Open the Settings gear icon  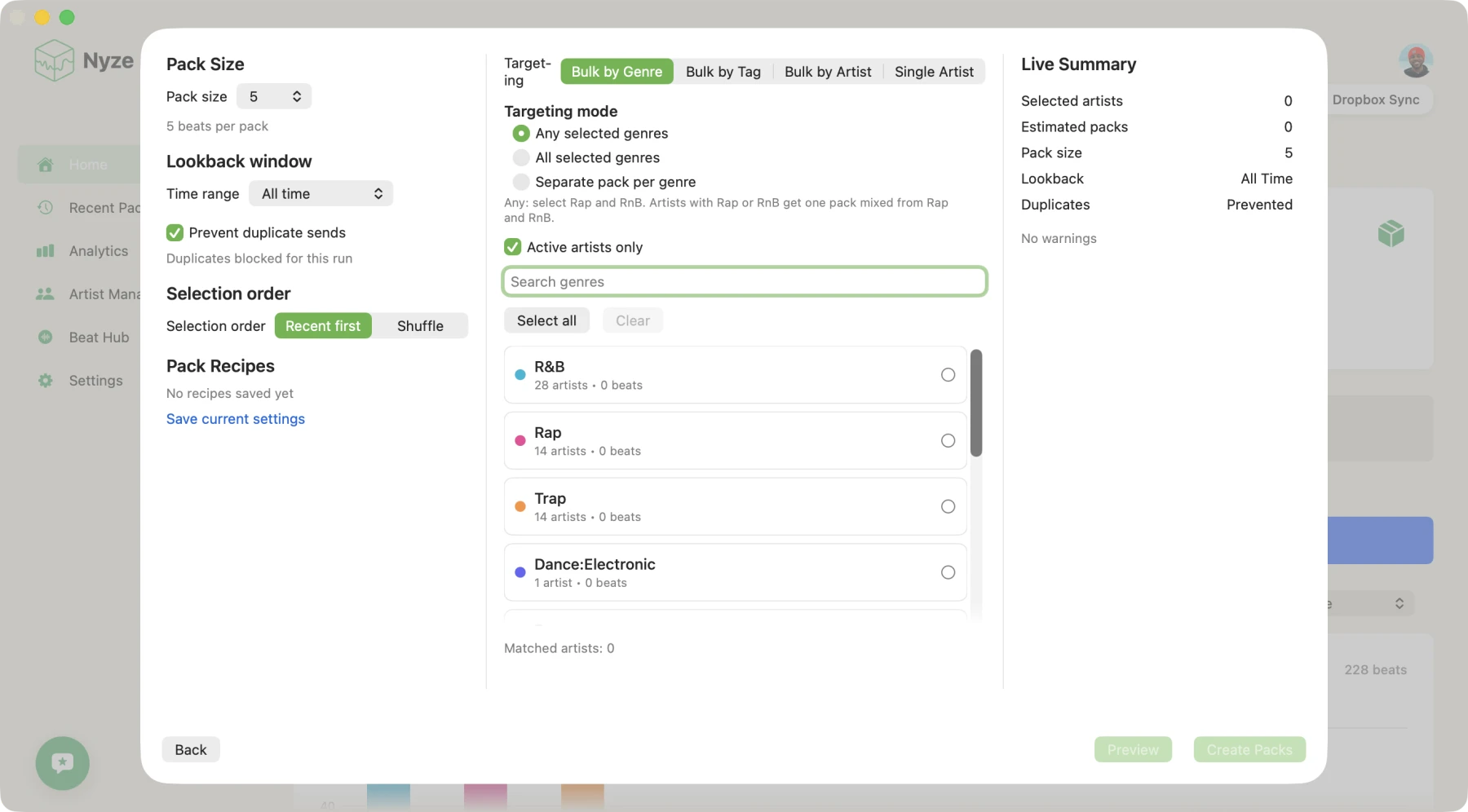[x=46, y=381]
